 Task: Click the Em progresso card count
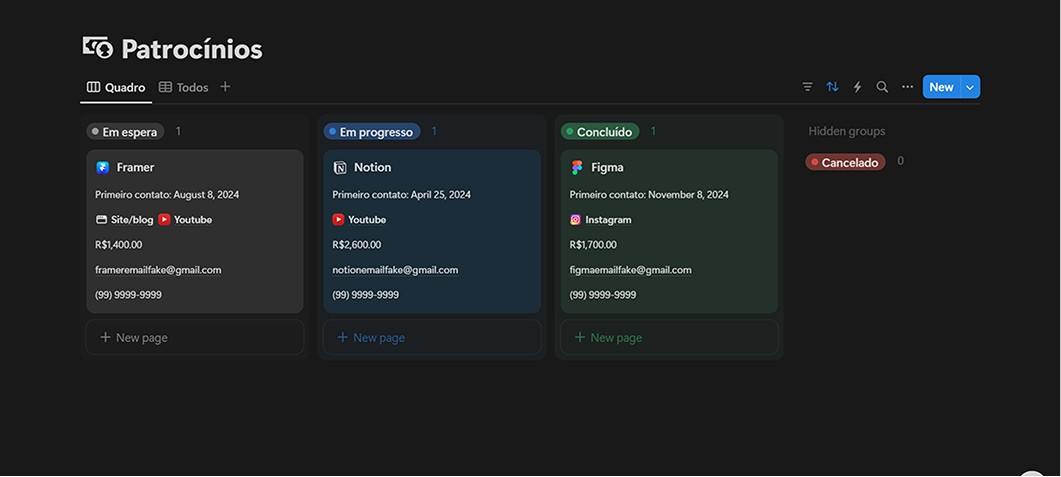pyautogui.click(x=434, y=131)
